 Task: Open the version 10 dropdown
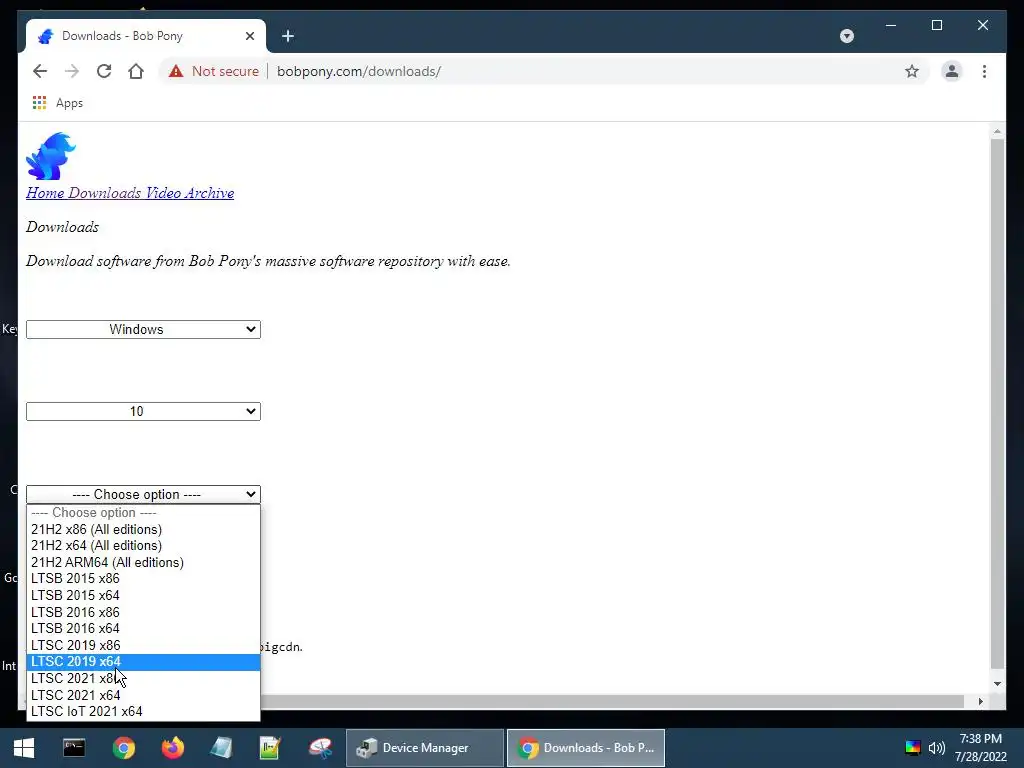tap(143, 411)
